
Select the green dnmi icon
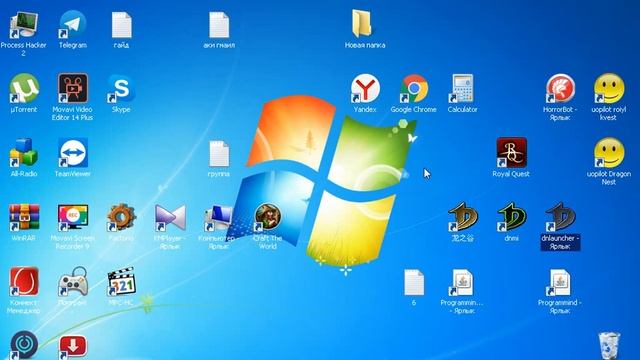(x=511, y=217)
